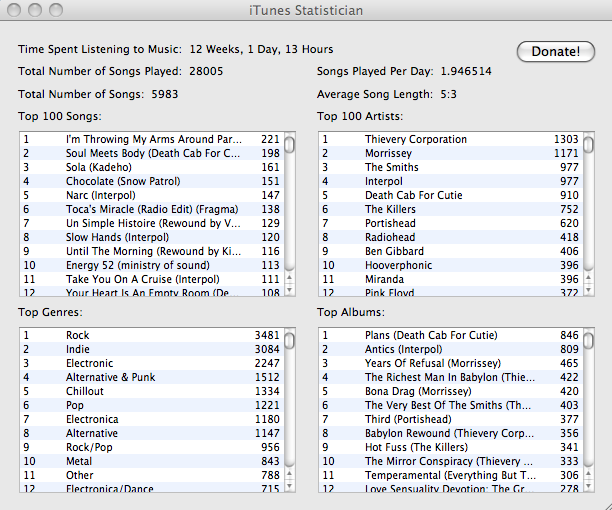This screenshot has height=510, width=612.
Task: Select genre "Indie"
Action: click(152, 349)
